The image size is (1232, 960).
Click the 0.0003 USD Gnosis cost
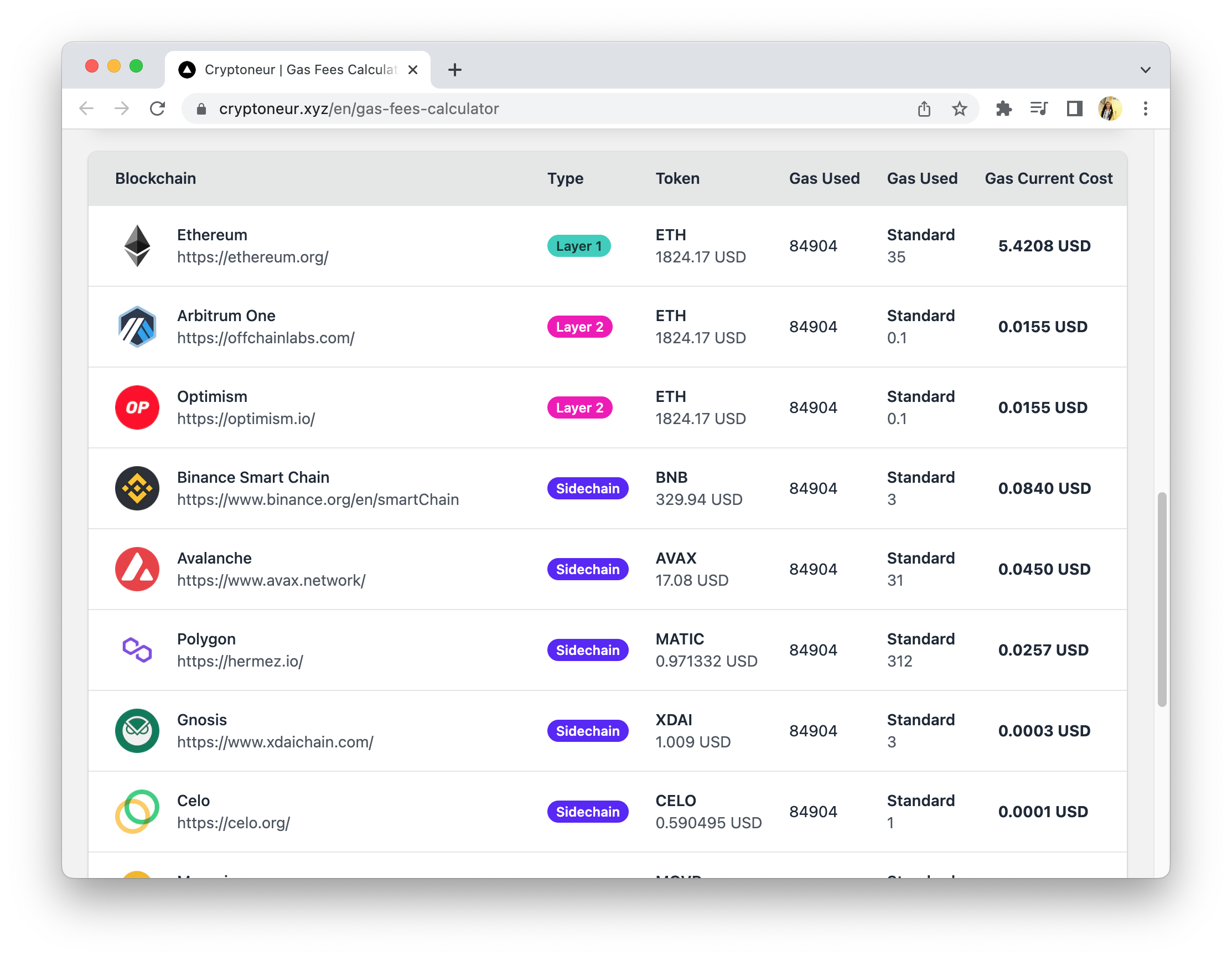click(x=1044, y=730)
